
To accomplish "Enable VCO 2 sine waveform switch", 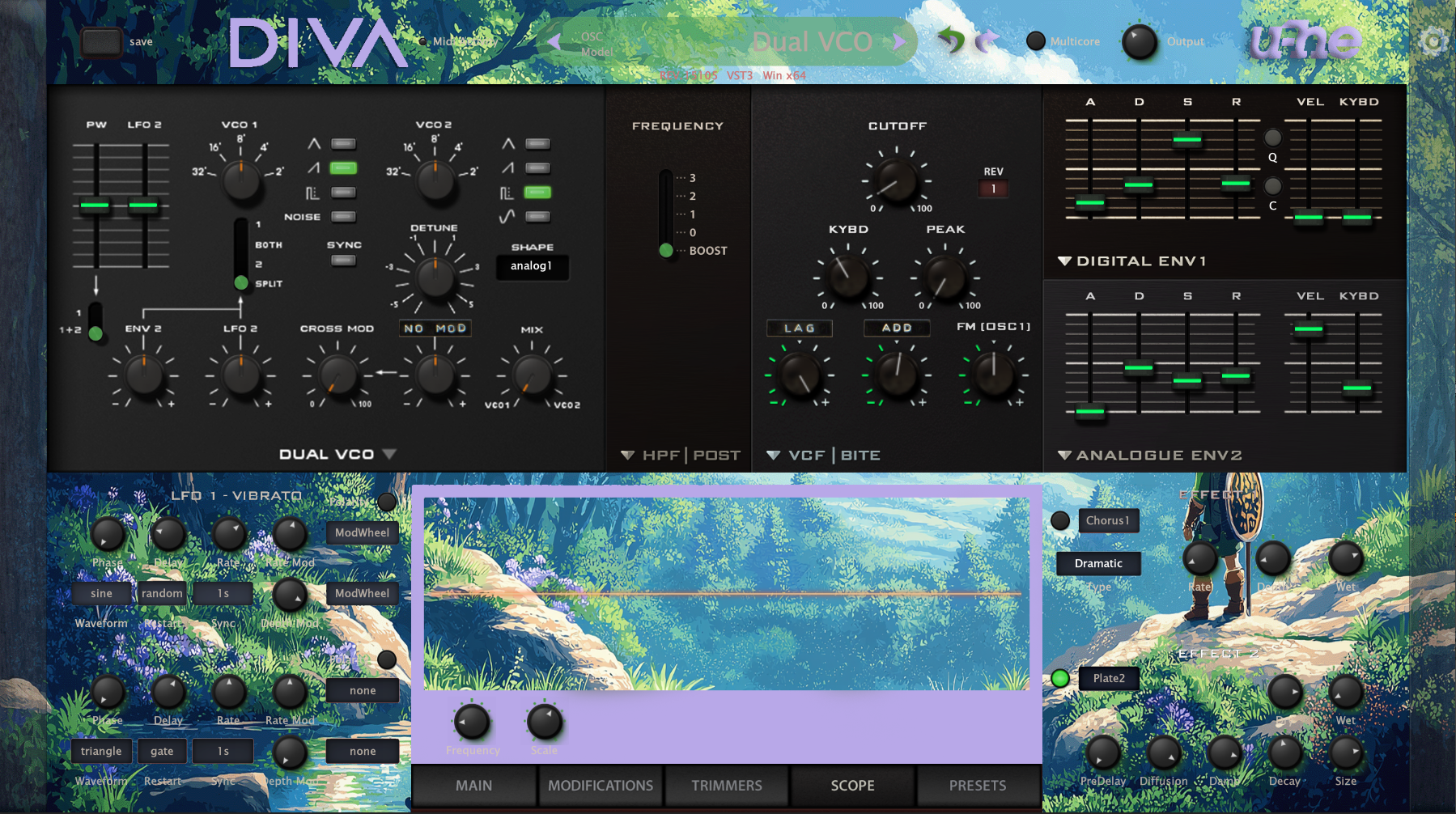I will point(537,217).
